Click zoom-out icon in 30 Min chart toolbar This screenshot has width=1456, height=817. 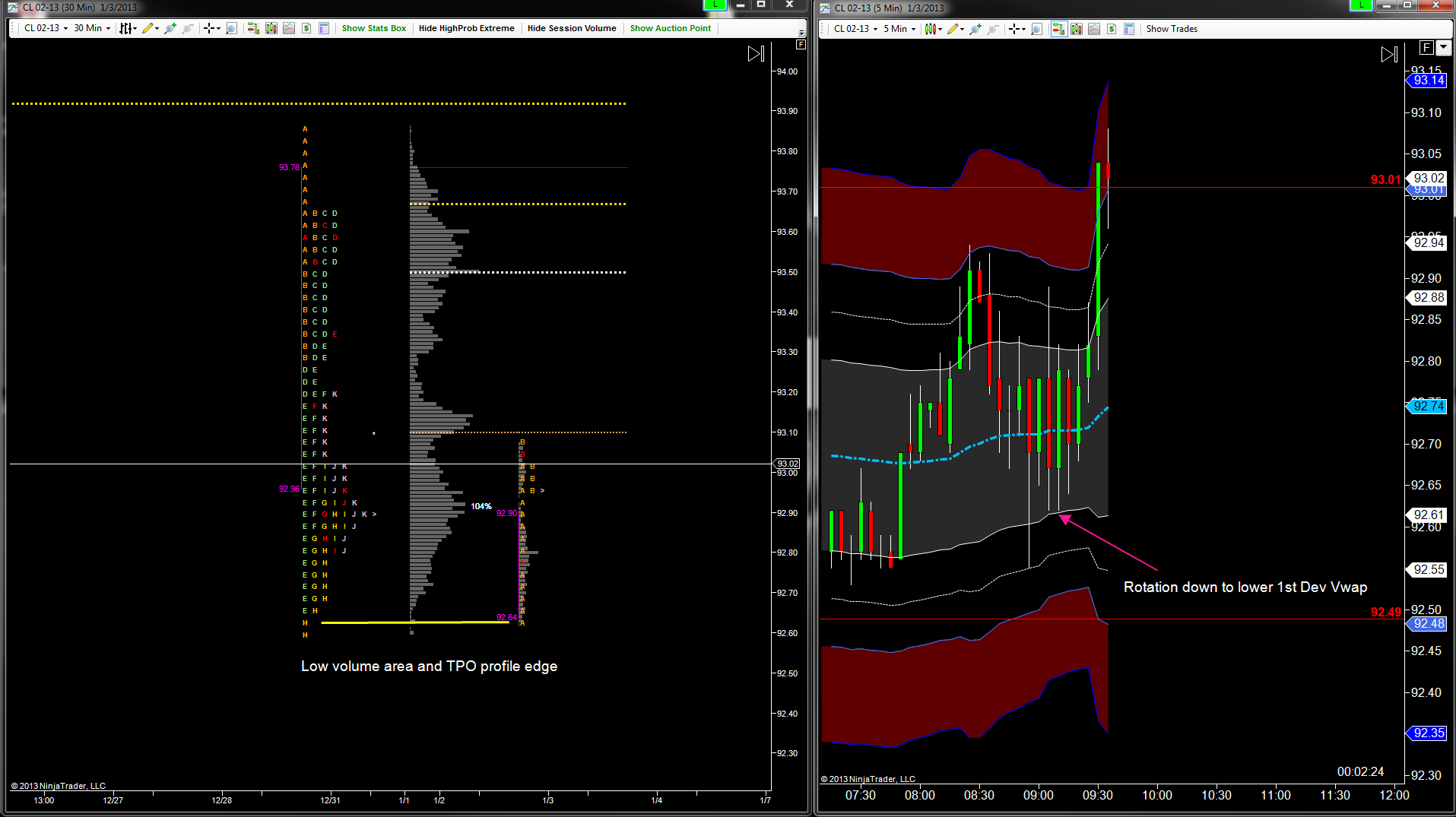coord(188,28)
